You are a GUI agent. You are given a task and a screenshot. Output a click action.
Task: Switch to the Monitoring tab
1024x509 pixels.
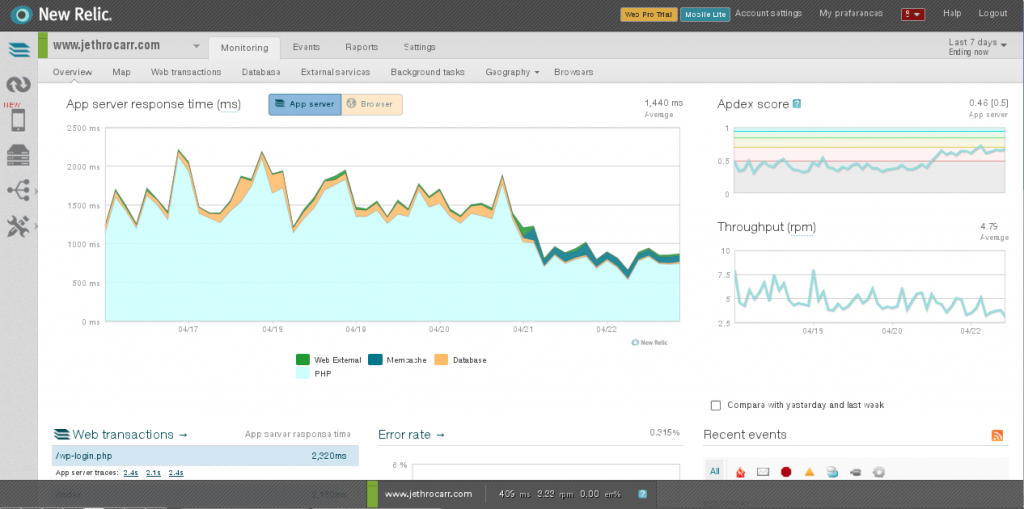(244, 48)
